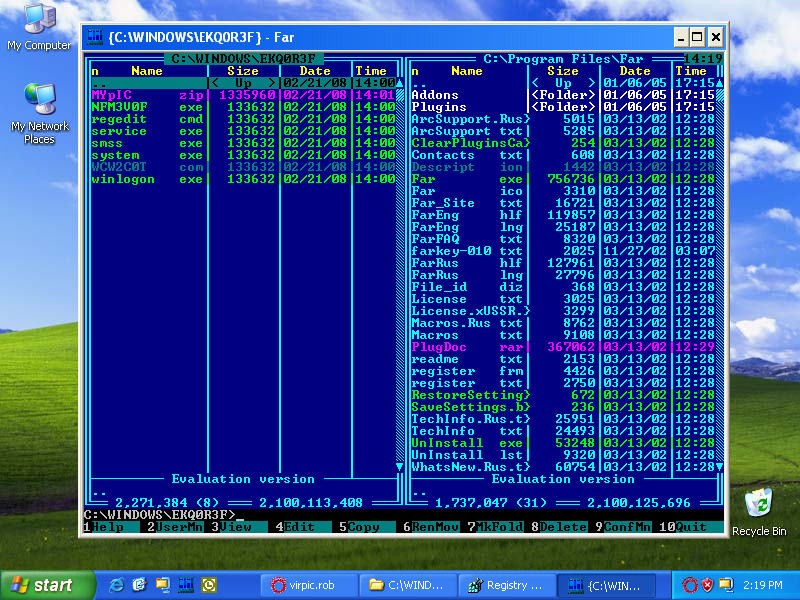Screen dimensions: 800x600
Task: Launch Internet Explorer from Quick Launch
Action: (x=116, y=585)
